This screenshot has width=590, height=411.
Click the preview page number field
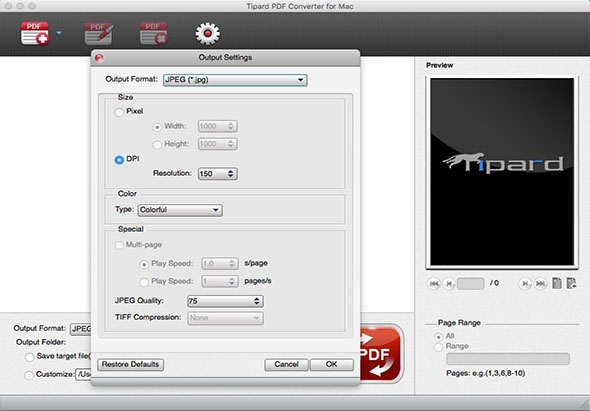pos(470,283)
